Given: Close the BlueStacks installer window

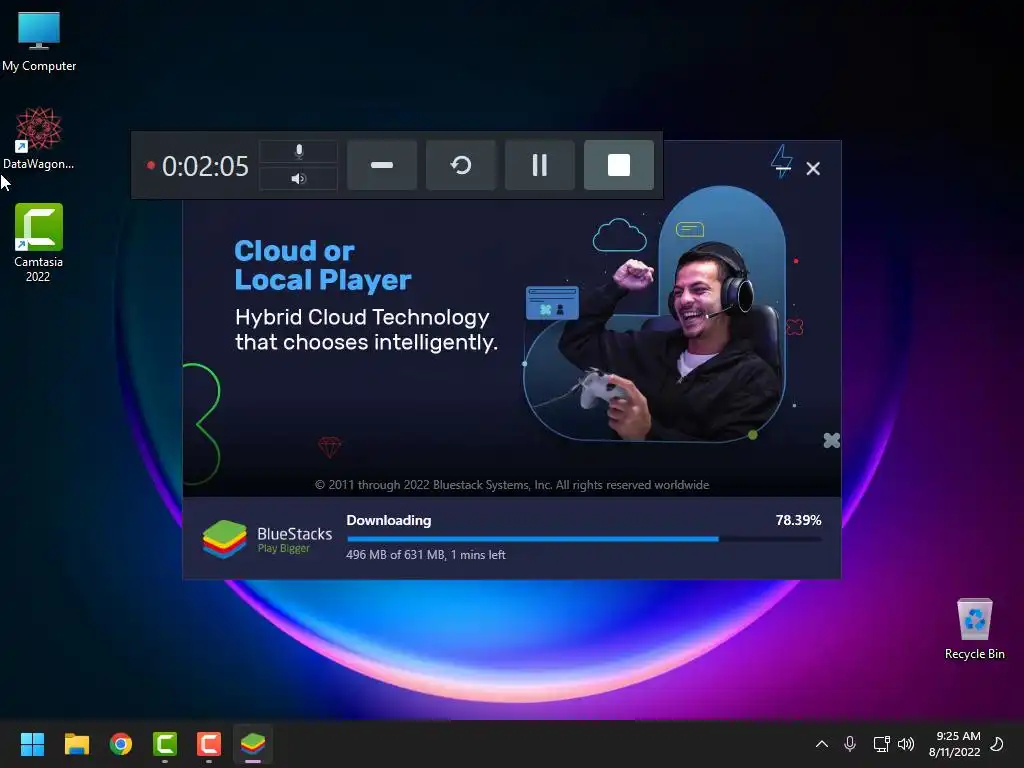Looking at the screenshot, I should (812, 168).
